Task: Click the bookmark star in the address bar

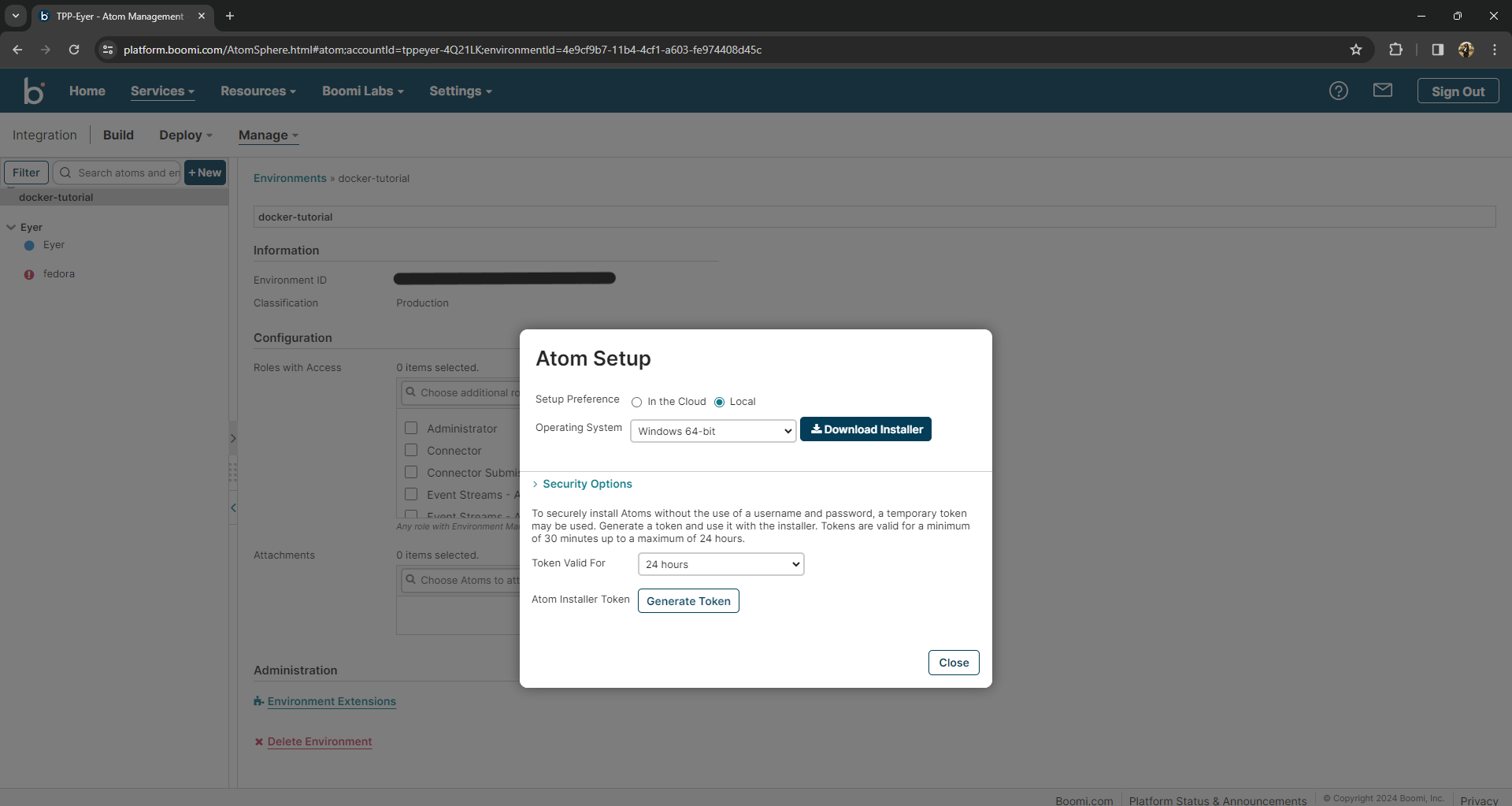Action: tap(1356, 49)
